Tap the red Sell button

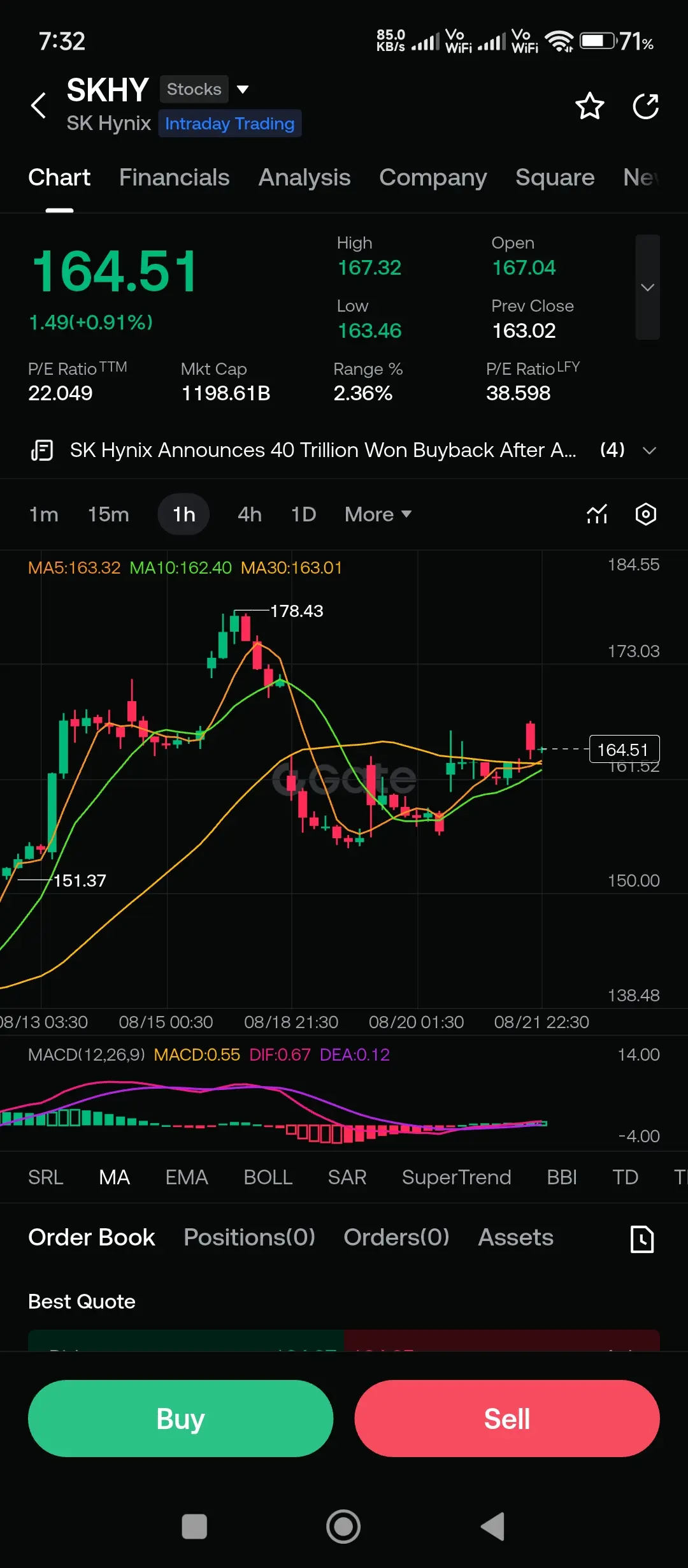pyautogui.click(x=507, y=1418)
